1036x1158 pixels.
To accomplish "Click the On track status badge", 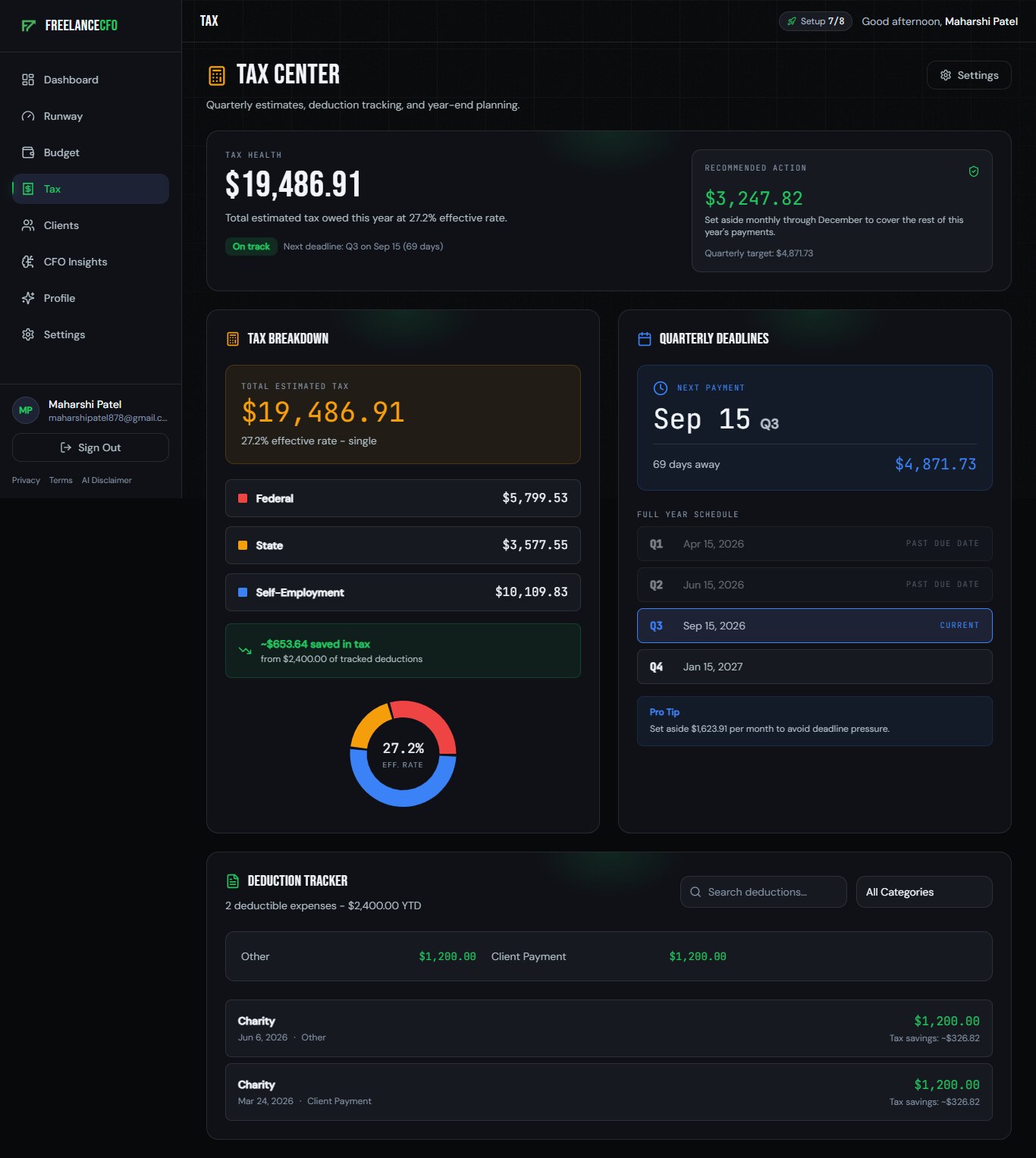I will pyautogui.click(x=251, y=246).
